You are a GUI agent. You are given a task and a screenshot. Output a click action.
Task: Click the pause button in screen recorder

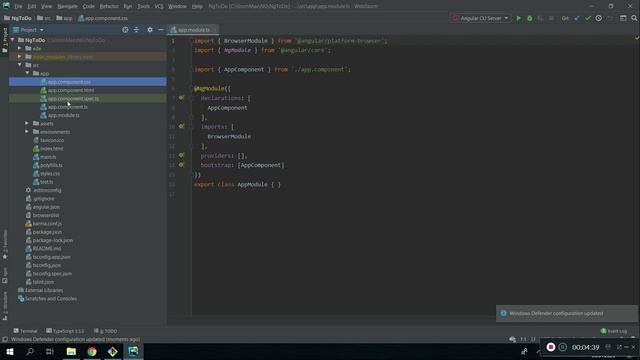coord(563,347)
